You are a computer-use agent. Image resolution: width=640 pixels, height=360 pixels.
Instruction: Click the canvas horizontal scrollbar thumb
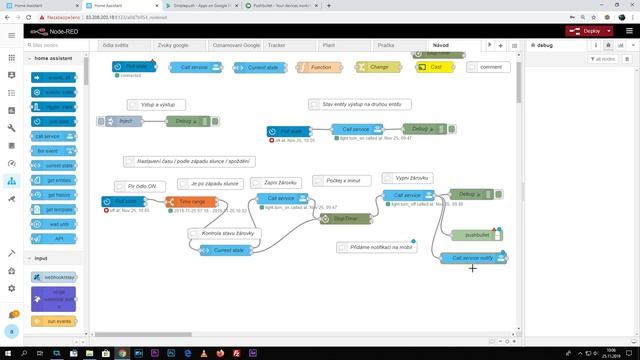click(143, 334)
